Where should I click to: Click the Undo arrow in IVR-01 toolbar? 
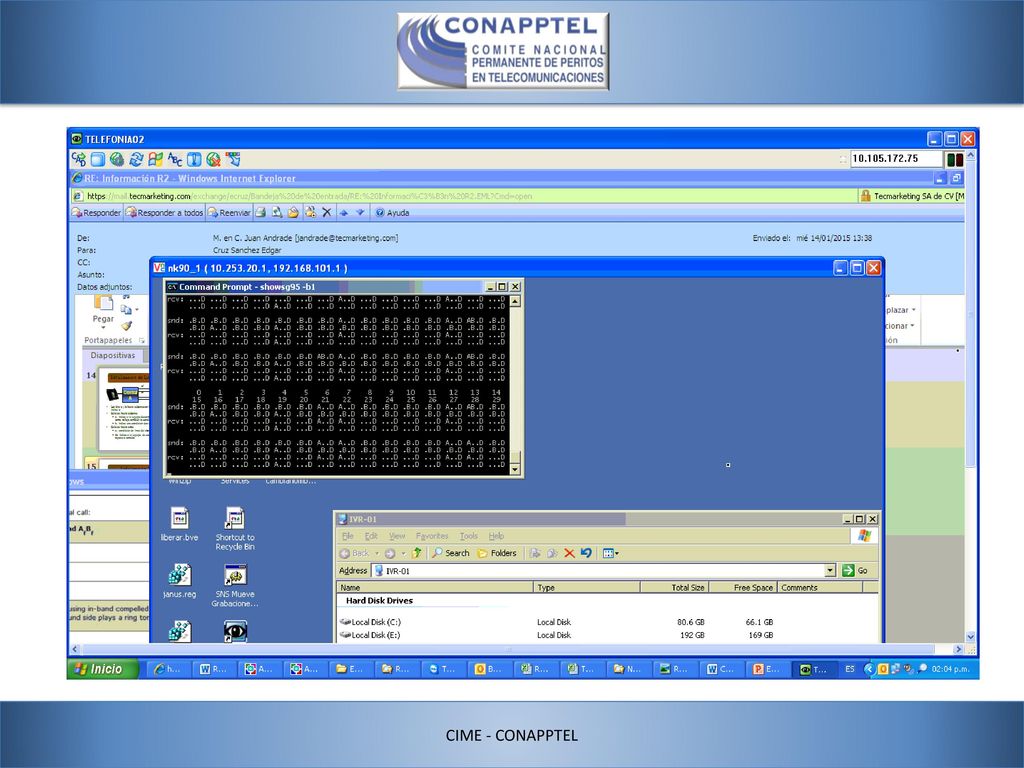coord(586,553)
